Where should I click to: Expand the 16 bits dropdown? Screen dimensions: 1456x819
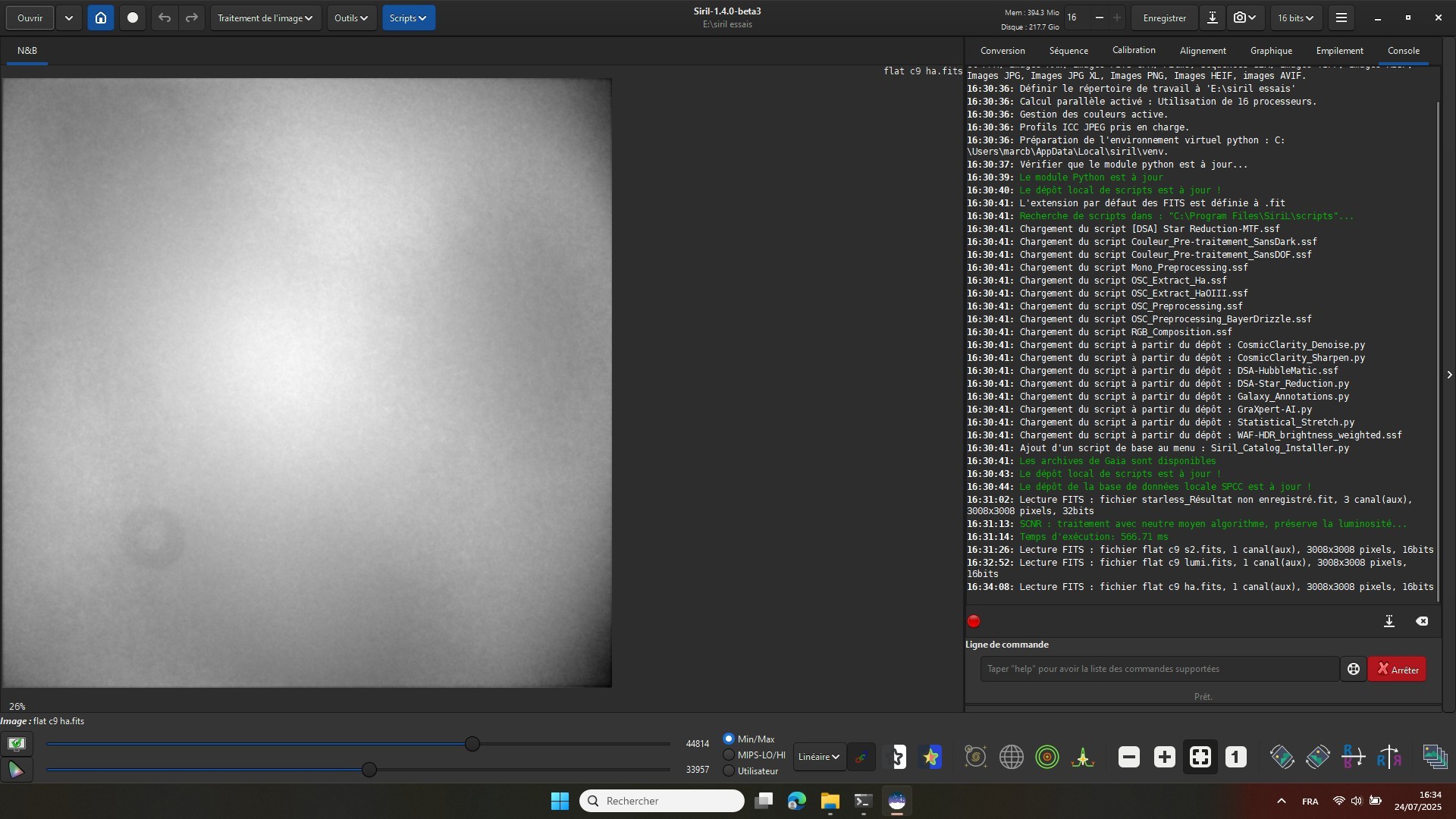tap(1295, 17)
